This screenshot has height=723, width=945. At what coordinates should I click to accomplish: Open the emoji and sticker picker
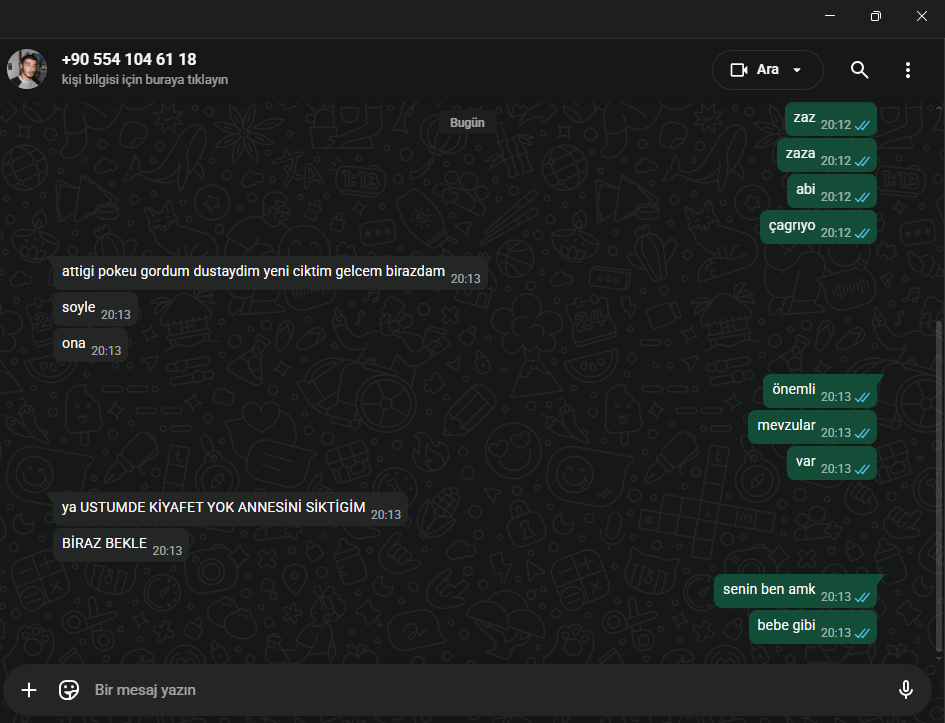click(x=69, y=690)
